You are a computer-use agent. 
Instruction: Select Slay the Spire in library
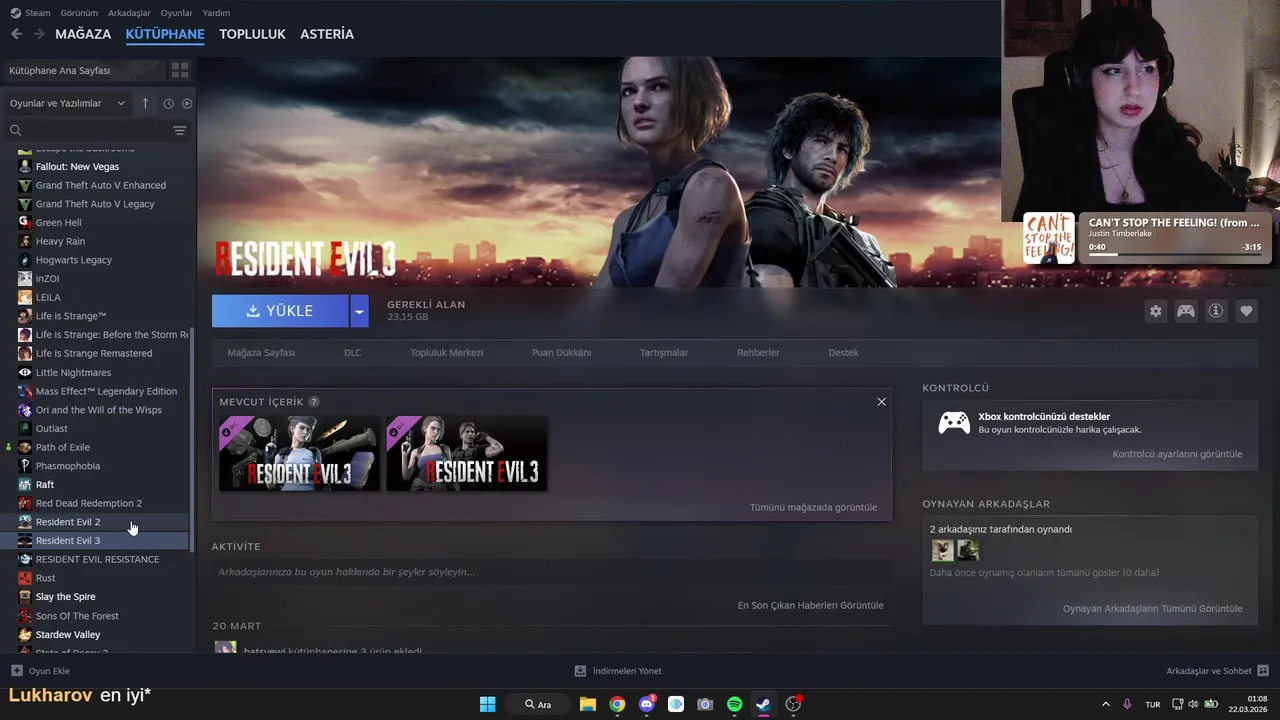pyautogui.click(x=65, y=597)
